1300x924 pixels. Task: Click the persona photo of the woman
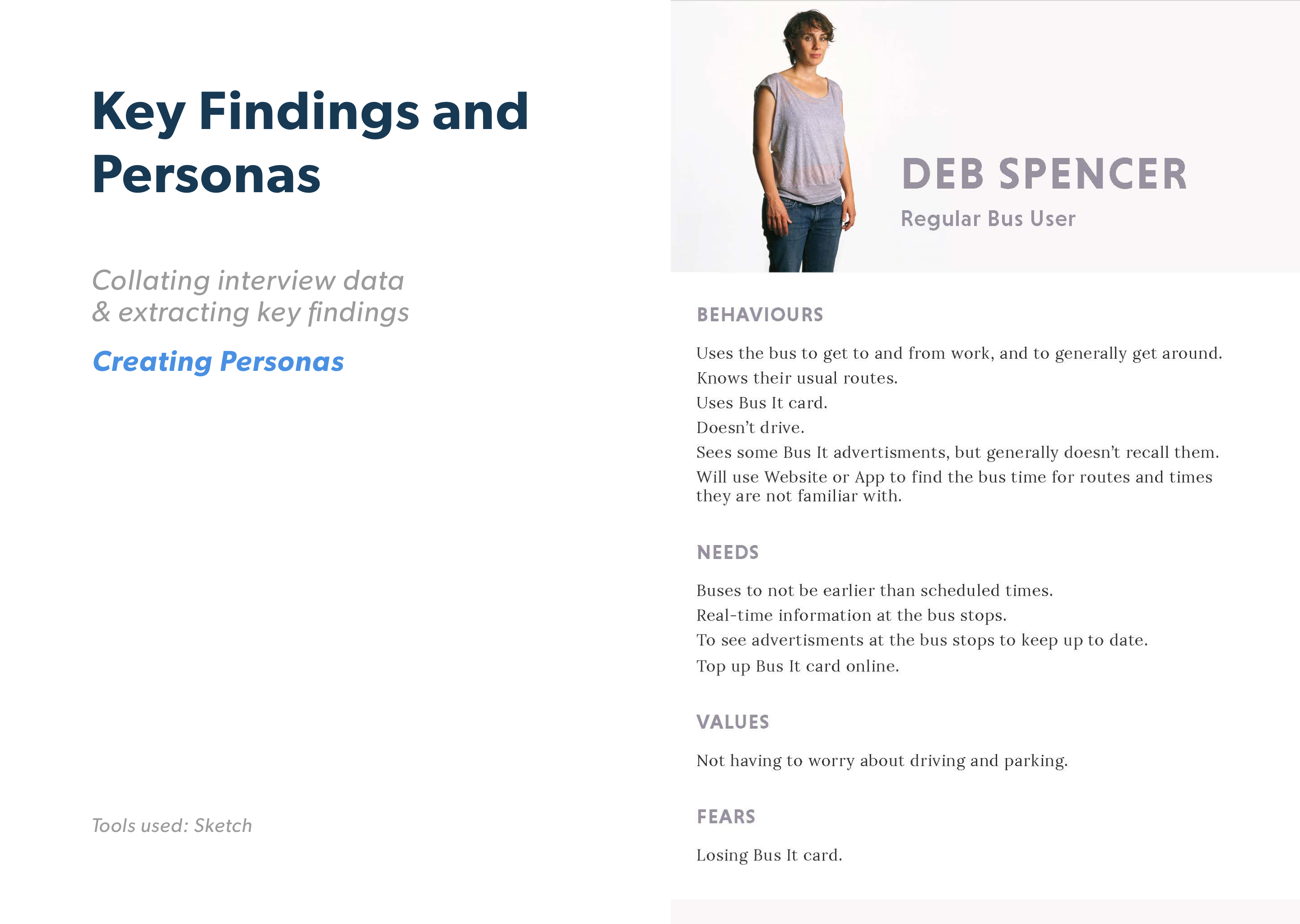[804, 142]
